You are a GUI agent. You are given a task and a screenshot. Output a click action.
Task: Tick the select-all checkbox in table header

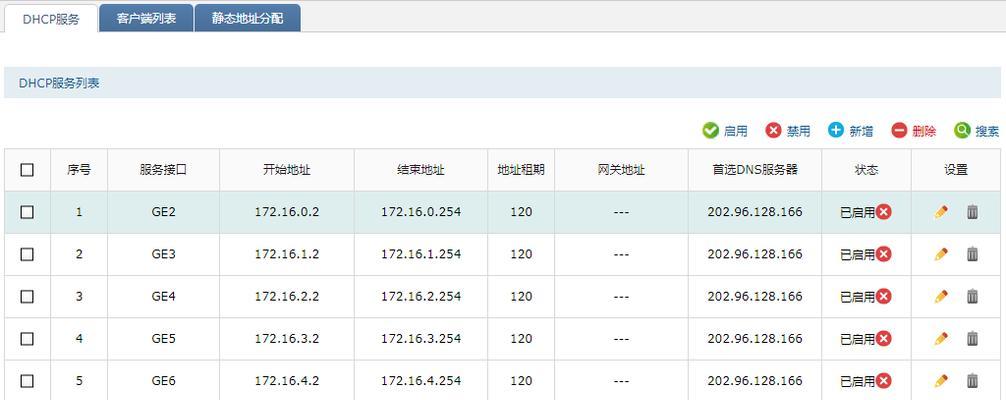click(x=27, y=170)
